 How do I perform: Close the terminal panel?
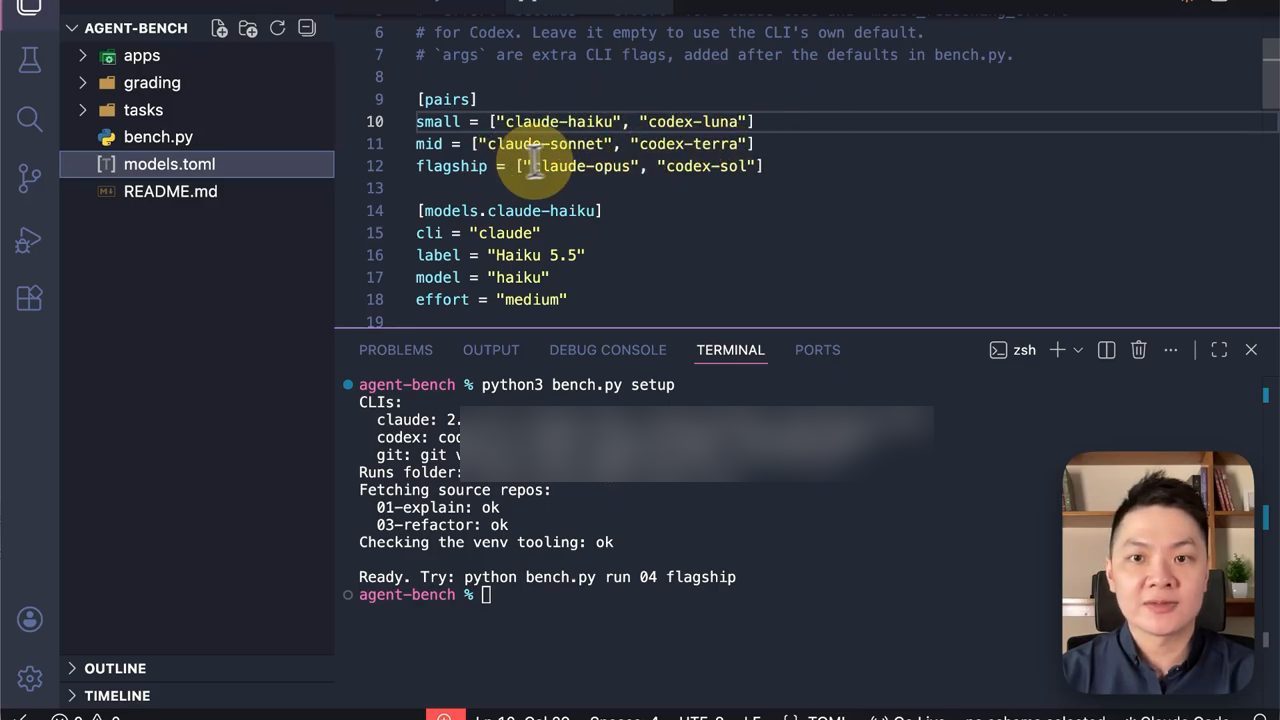(1251, 350)
